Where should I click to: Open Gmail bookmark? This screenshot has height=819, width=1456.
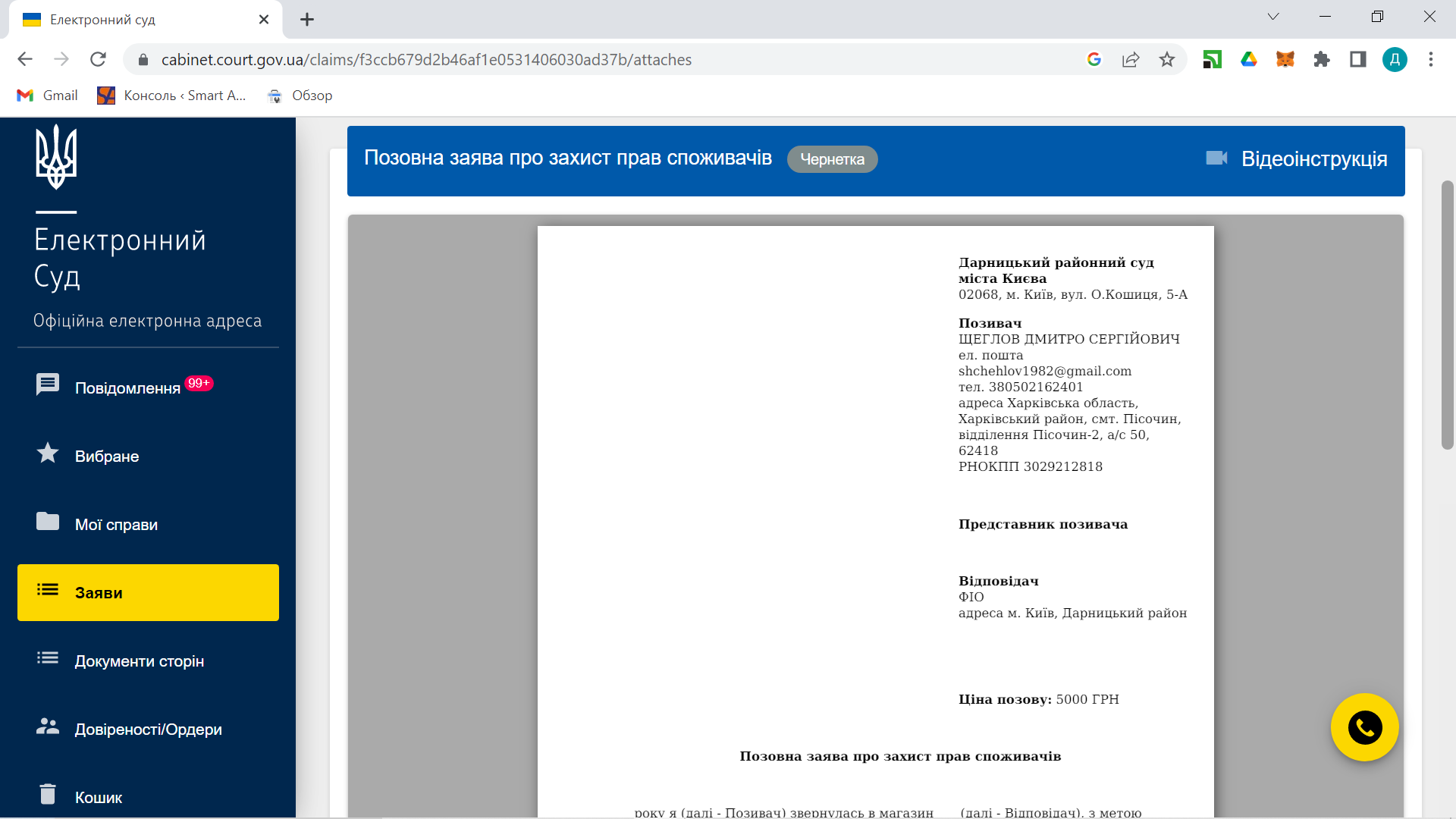47,96
